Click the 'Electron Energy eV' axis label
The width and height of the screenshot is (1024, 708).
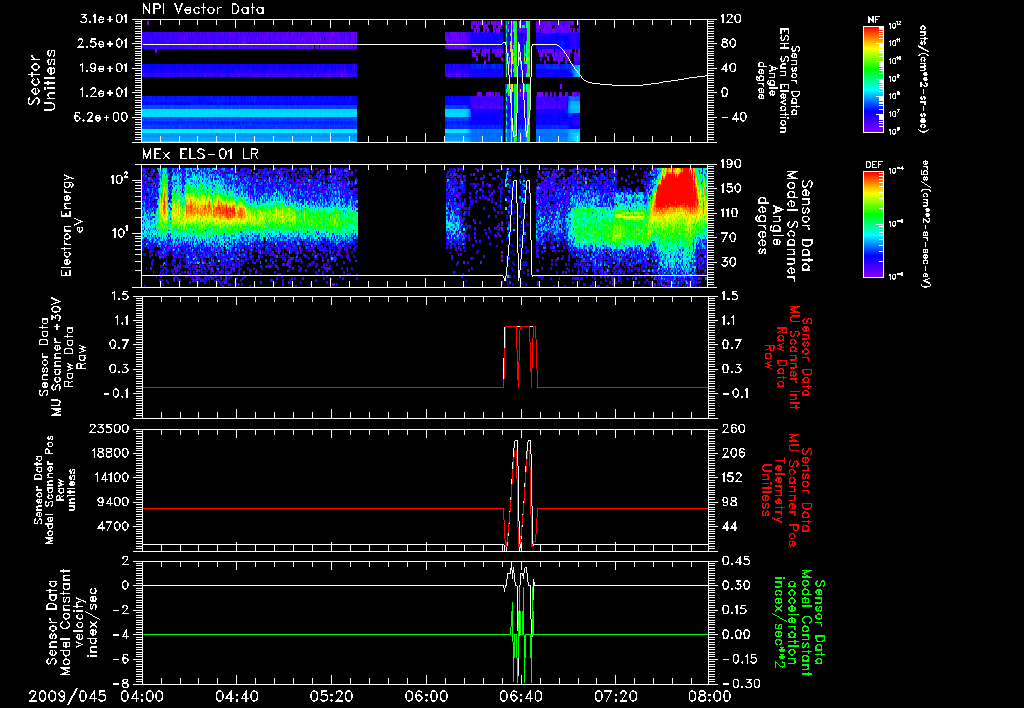[73, 225]
